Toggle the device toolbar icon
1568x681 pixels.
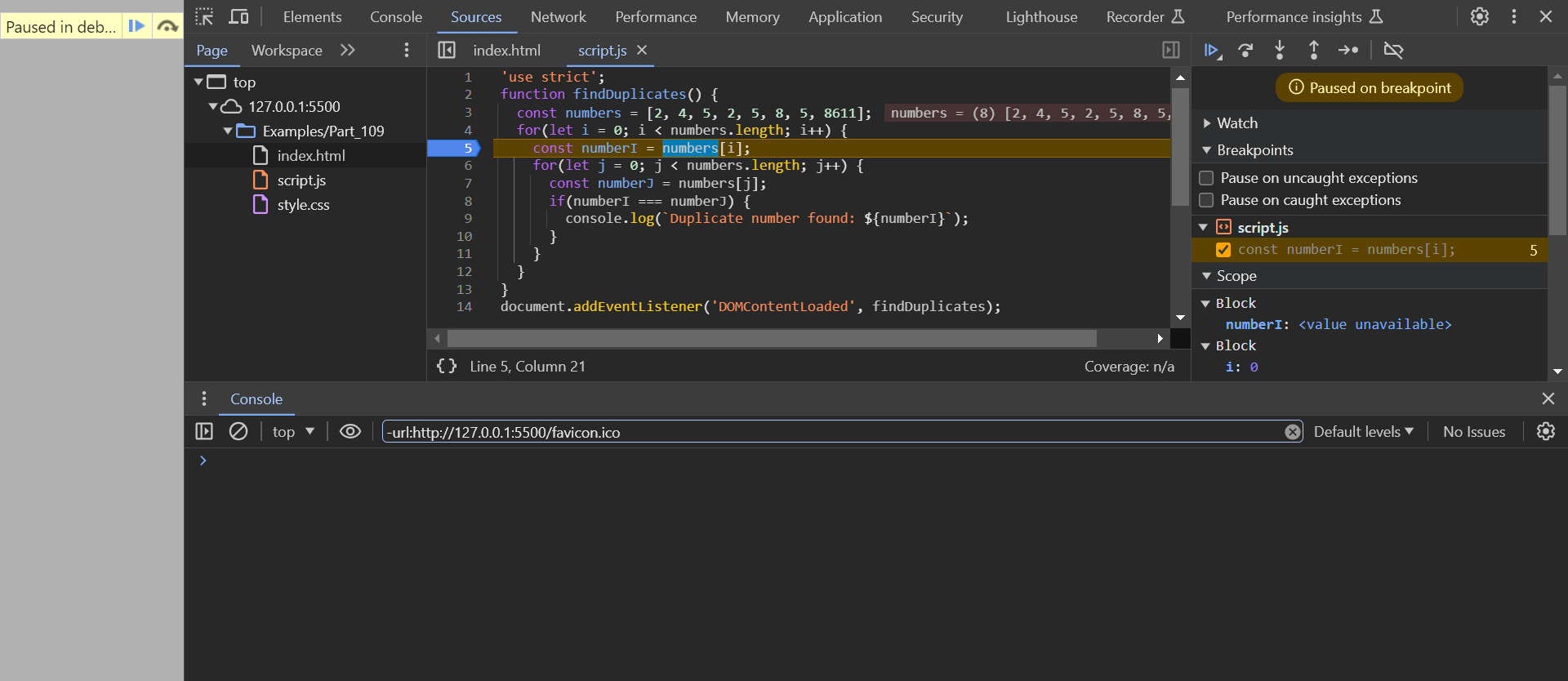238,16
